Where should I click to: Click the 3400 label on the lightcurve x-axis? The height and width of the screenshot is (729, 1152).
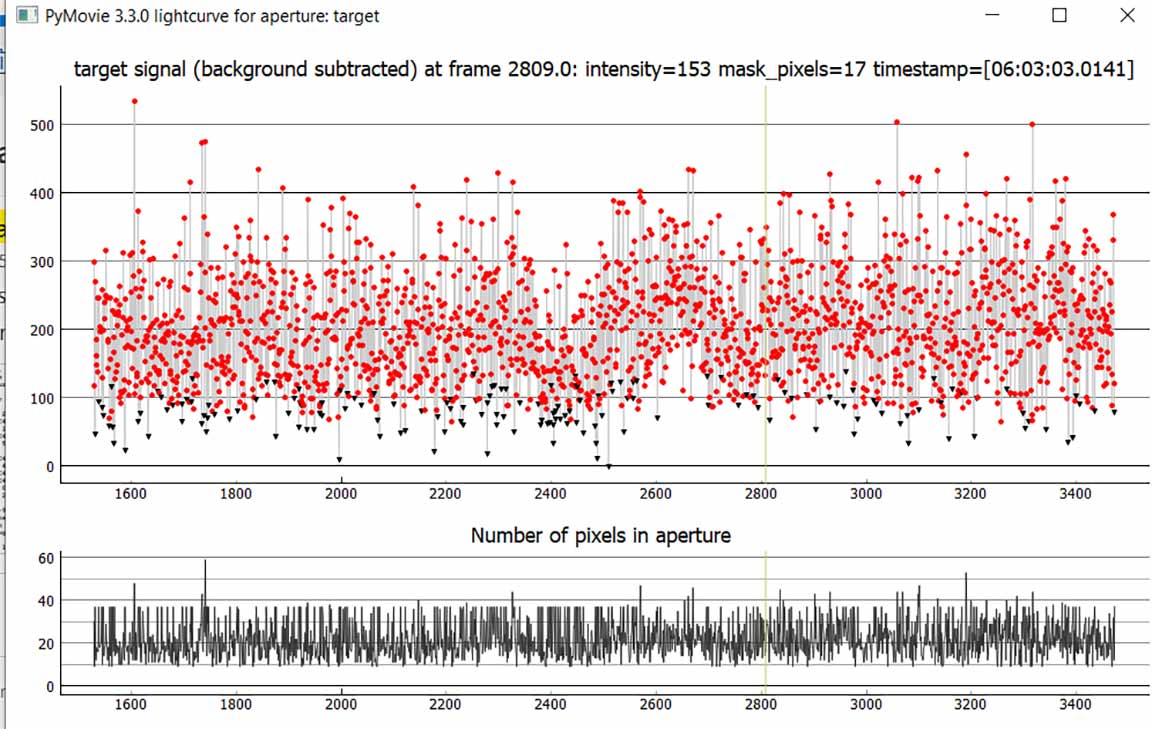point(1075,493)
